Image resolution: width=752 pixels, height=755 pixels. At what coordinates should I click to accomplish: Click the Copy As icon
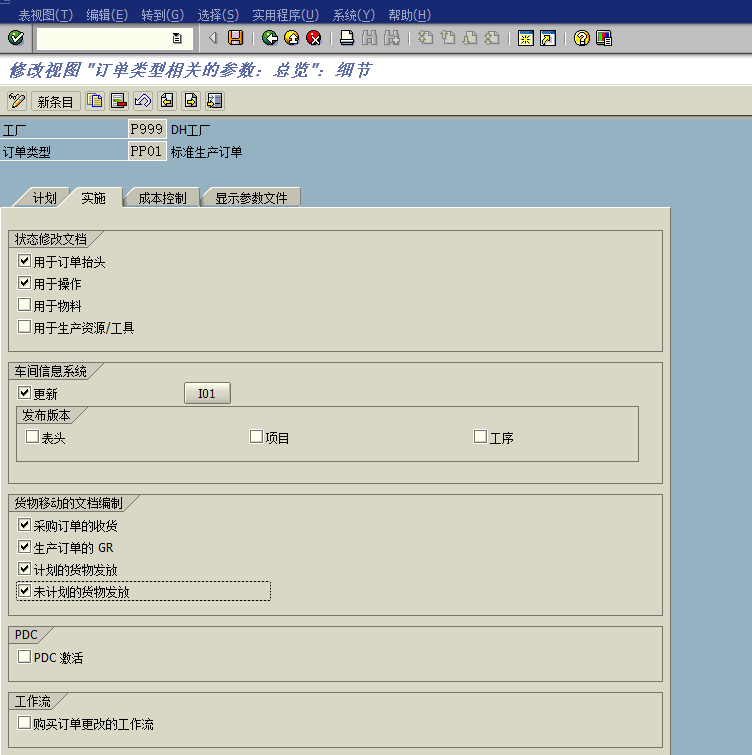(x=95, y=101)
